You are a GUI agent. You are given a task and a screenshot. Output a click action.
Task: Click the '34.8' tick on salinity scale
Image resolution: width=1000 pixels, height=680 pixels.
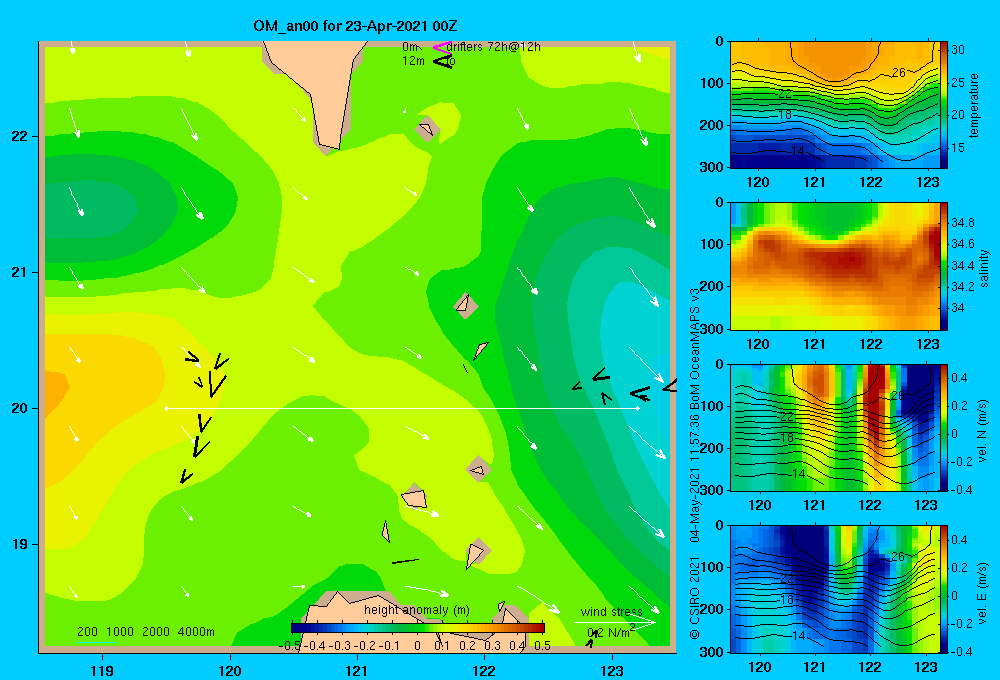pyautogui.click(x=962, y=223)
